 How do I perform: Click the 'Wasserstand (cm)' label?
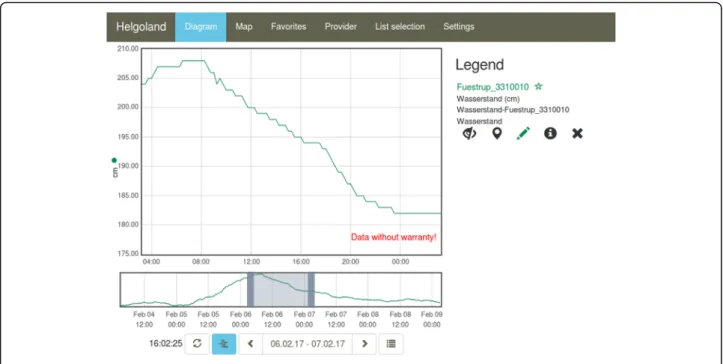pos(488,99)
